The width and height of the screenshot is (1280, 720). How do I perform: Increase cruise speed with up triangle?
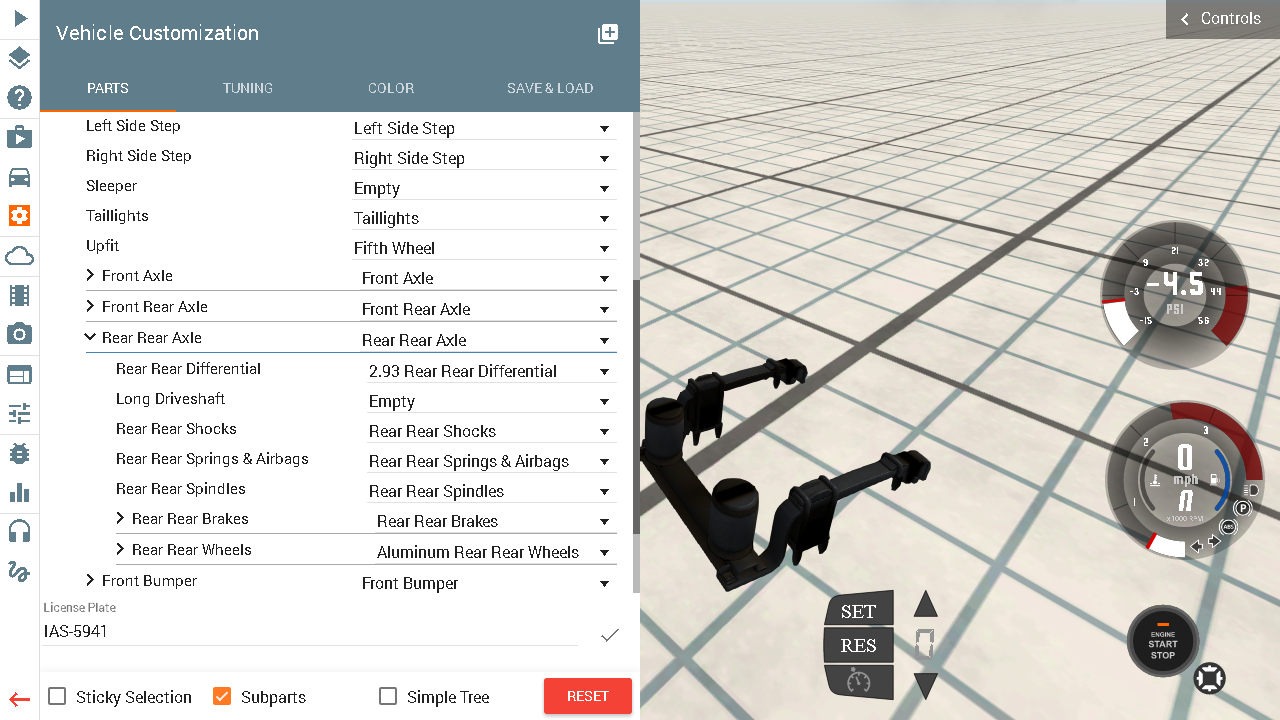click(926, 604)
